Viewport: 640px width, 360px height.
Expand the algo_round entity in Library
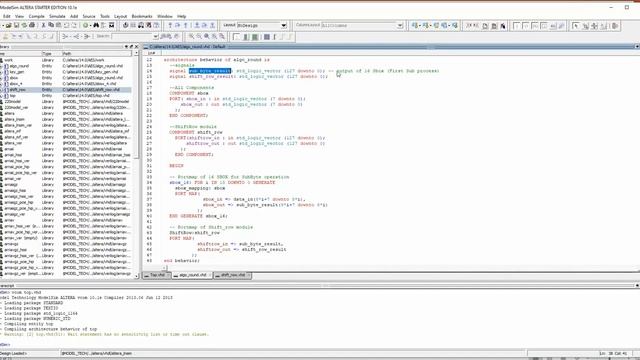coord(2,66)
